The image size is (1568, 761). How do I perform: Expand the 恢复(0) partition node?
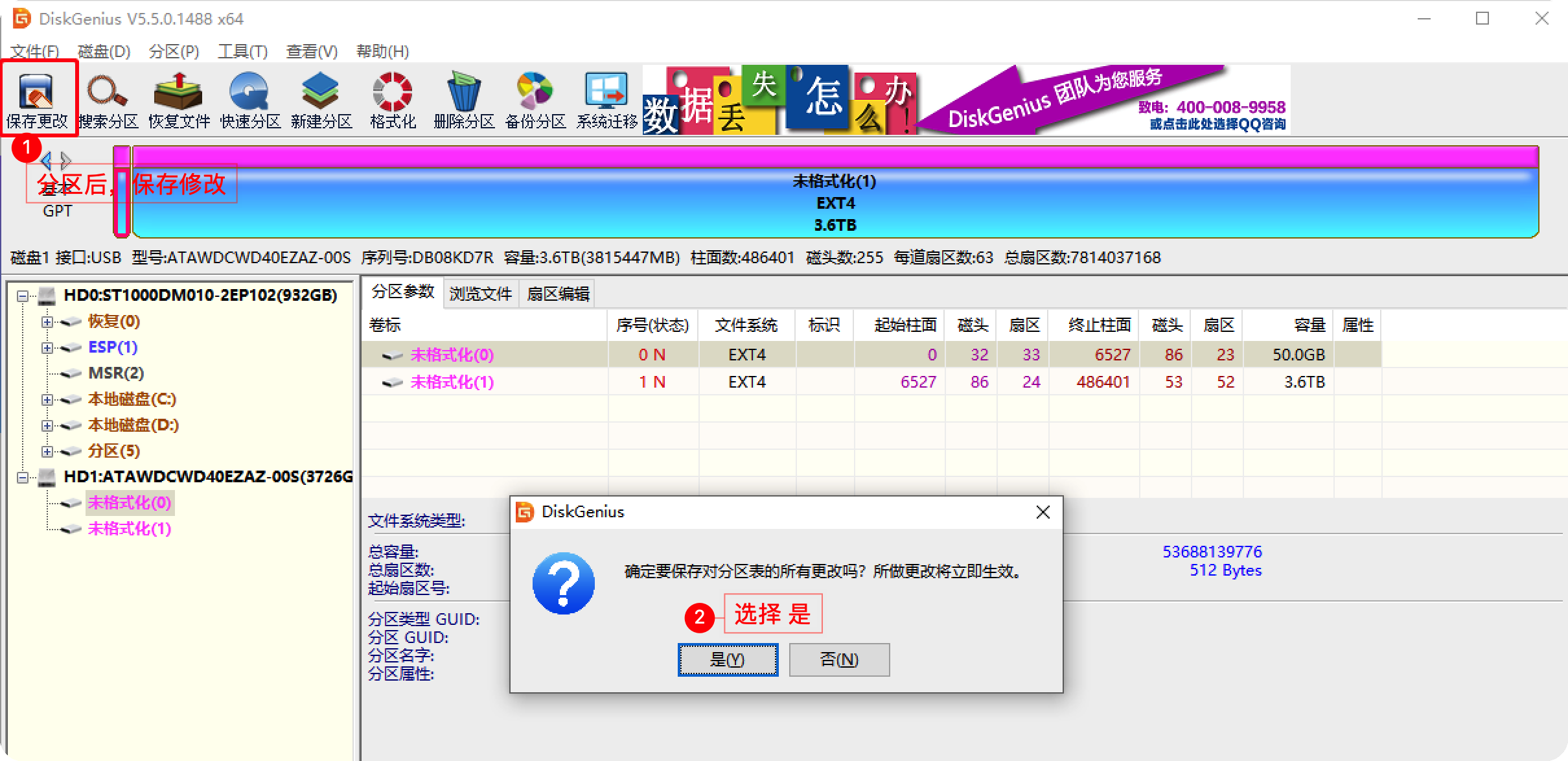tap(47, 322)
